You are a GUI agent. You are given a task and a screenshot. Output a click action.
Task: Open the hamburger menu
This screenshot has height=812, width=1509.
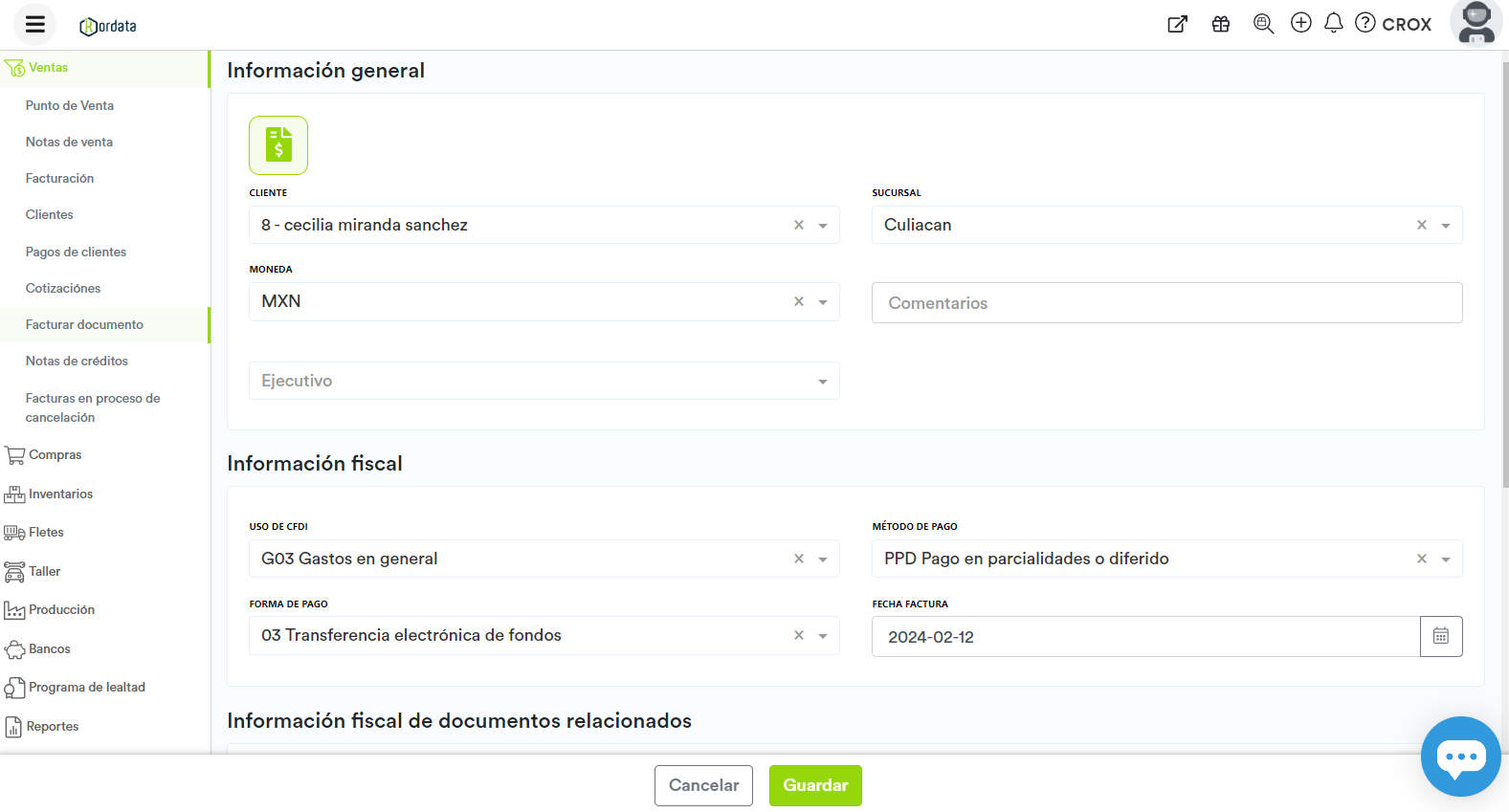(x=35, y=25)
